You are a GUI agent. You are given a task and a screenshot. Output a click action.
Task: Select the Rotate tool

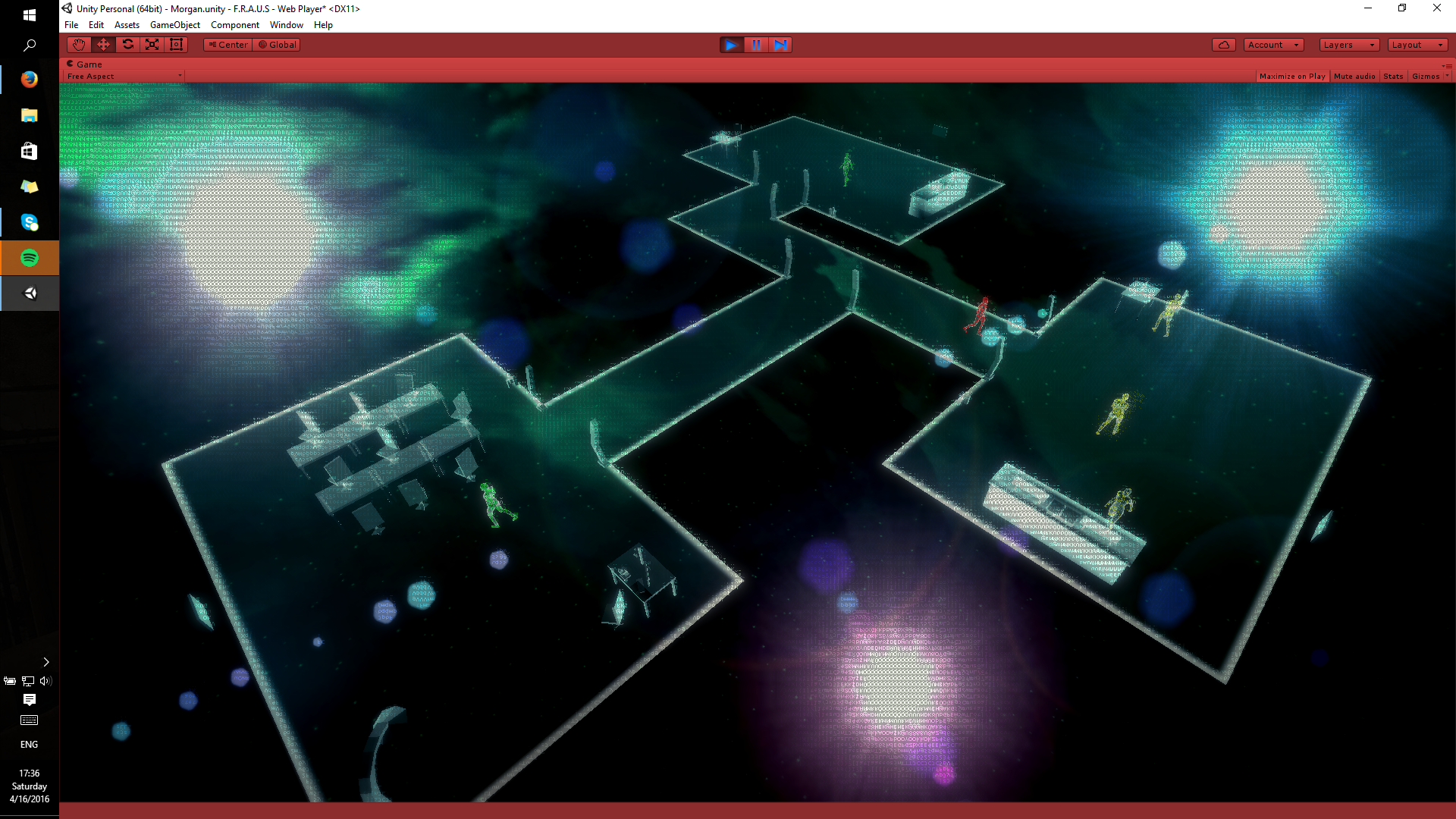coord(128,45)
